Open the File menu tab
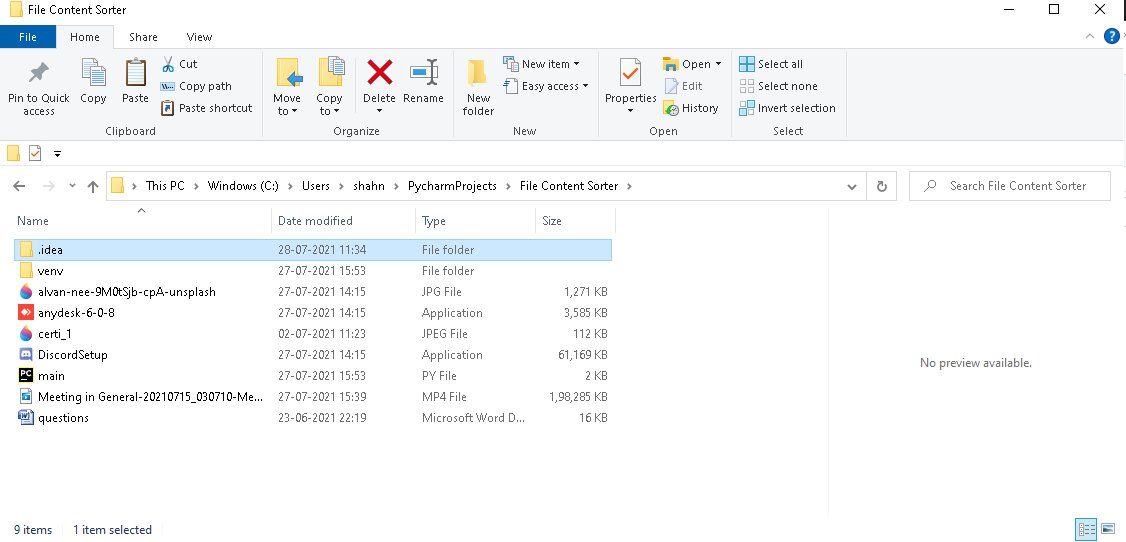1126x542 pixels. [x=28, y=37]
